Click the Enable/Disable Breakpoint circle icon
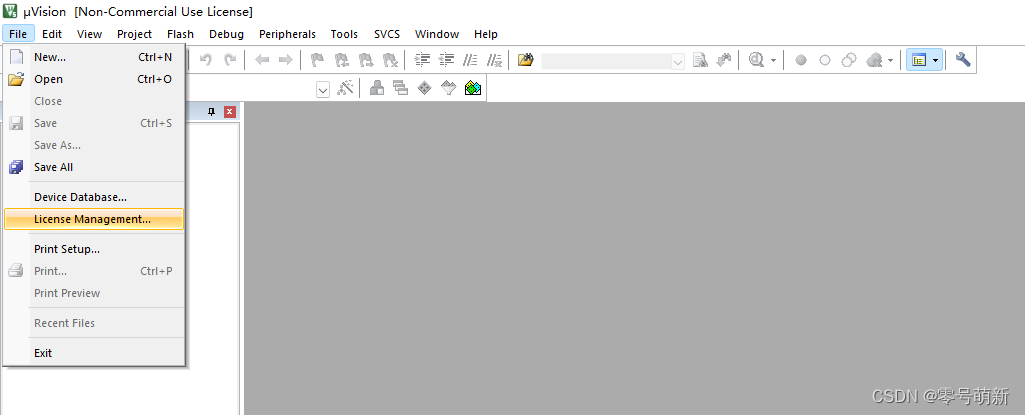The image size is (1025, 415). click(825, 60)
